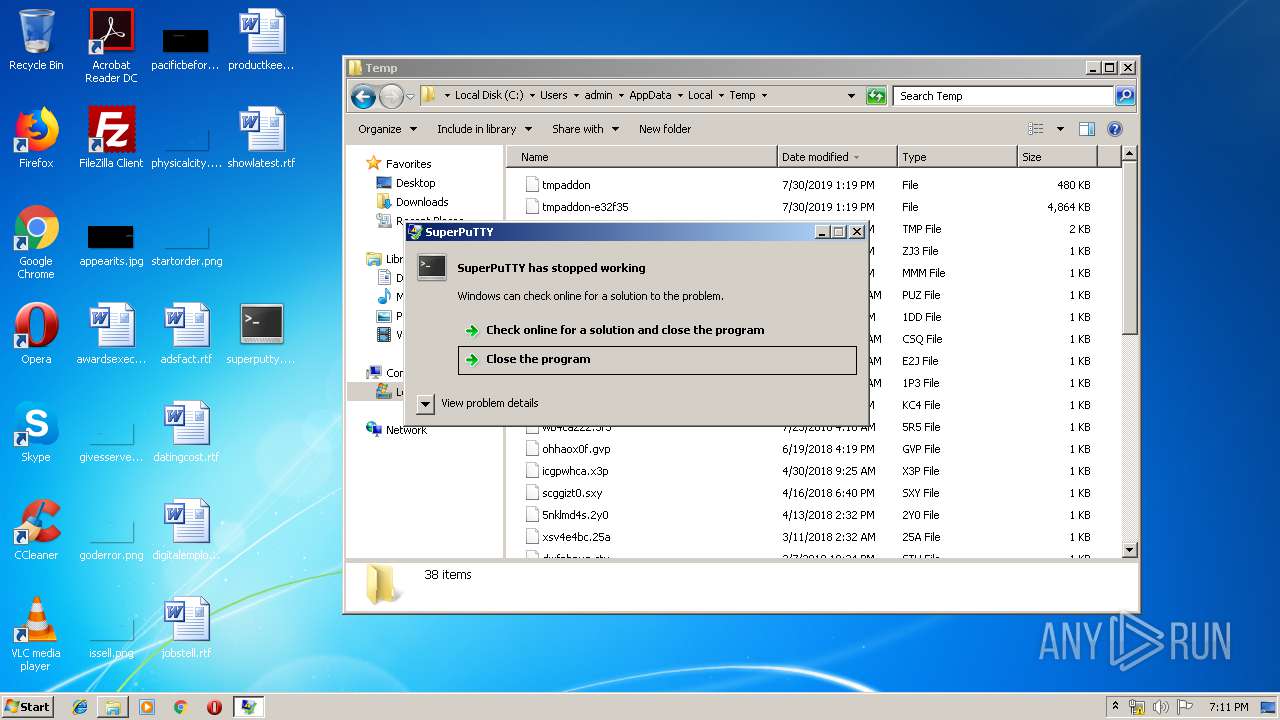Click Explorer refresh address button
Image resolution: width=1280 pixels, height=720 pixels.
pos(876,96)
